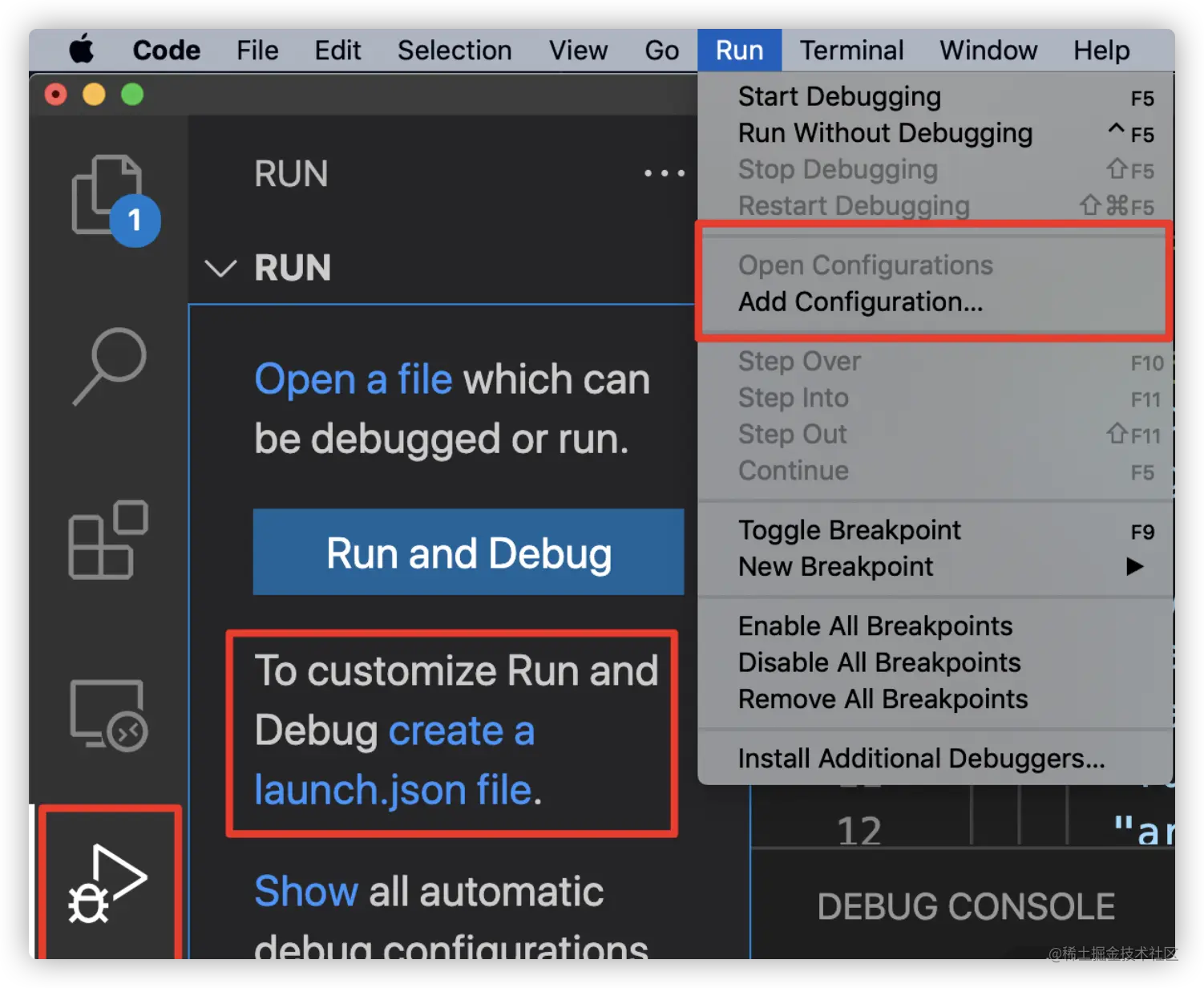The height and width of the screenshot is (988, 1204).
Task: Click the Run and Debug button
Action: click(x=468, y=553)
